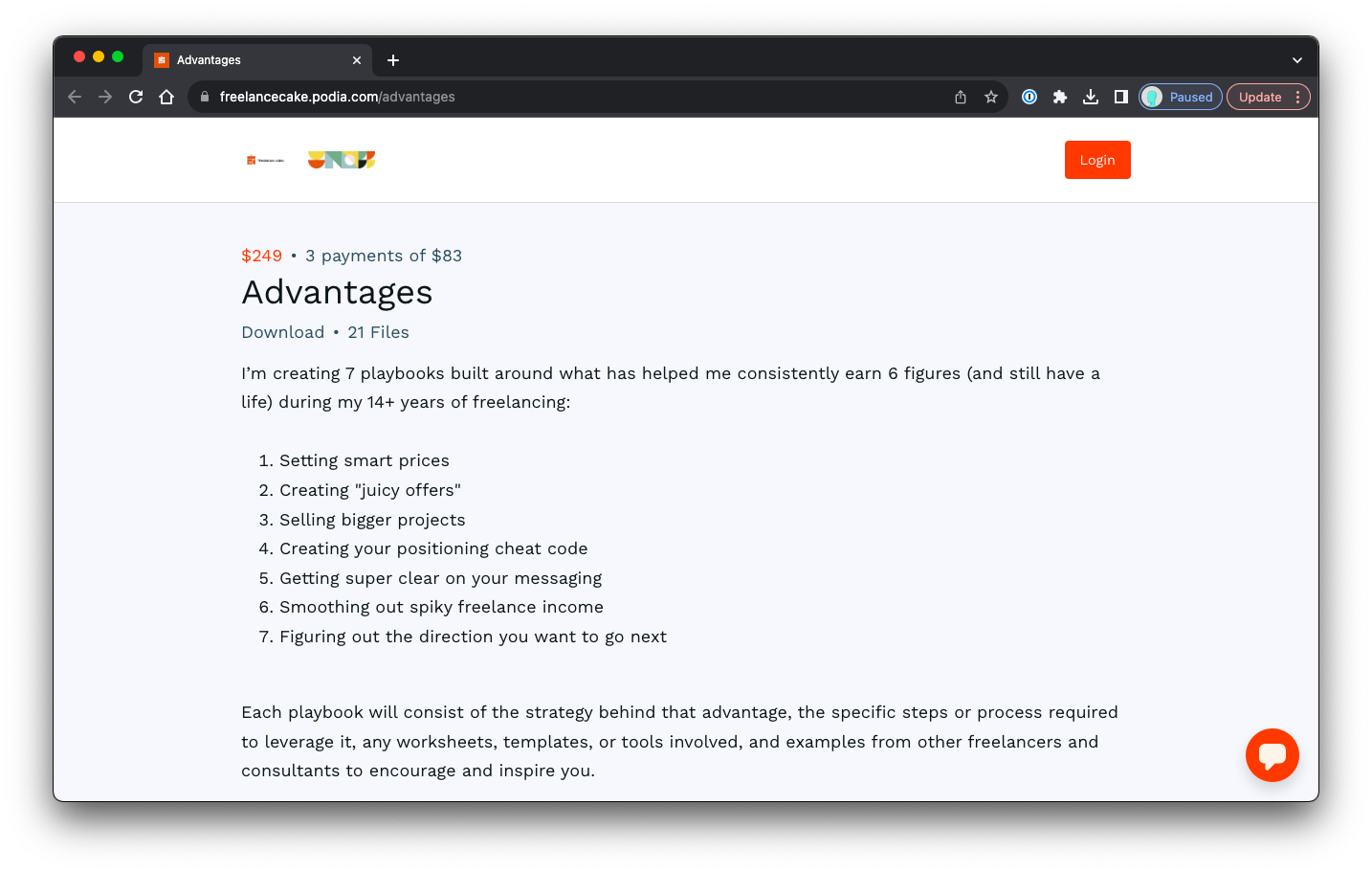Click the Download link under the title

282,331
